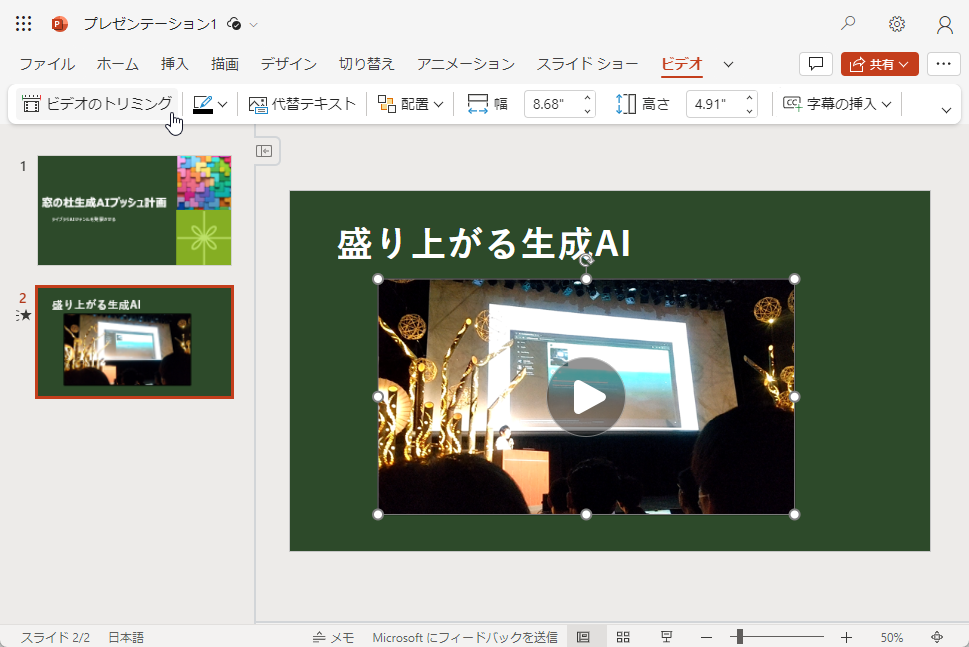This screenshot has height=647, width=969.
Task: Toggle the Notes (メモ) pane
Action: coord(333,636)
